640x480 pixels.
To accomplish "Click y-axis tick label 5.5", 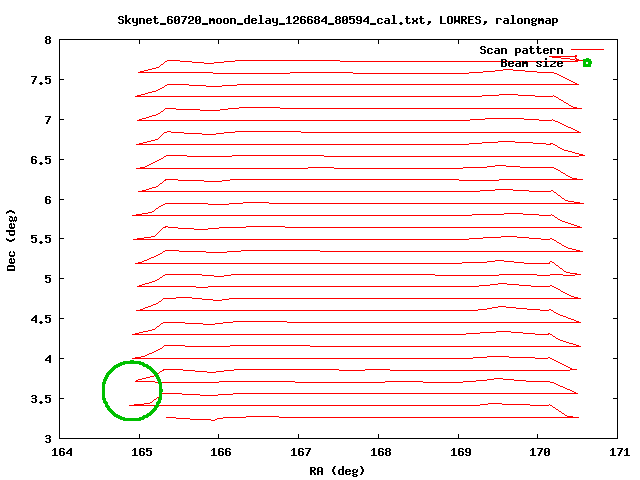I will click(x=41, y=239).
